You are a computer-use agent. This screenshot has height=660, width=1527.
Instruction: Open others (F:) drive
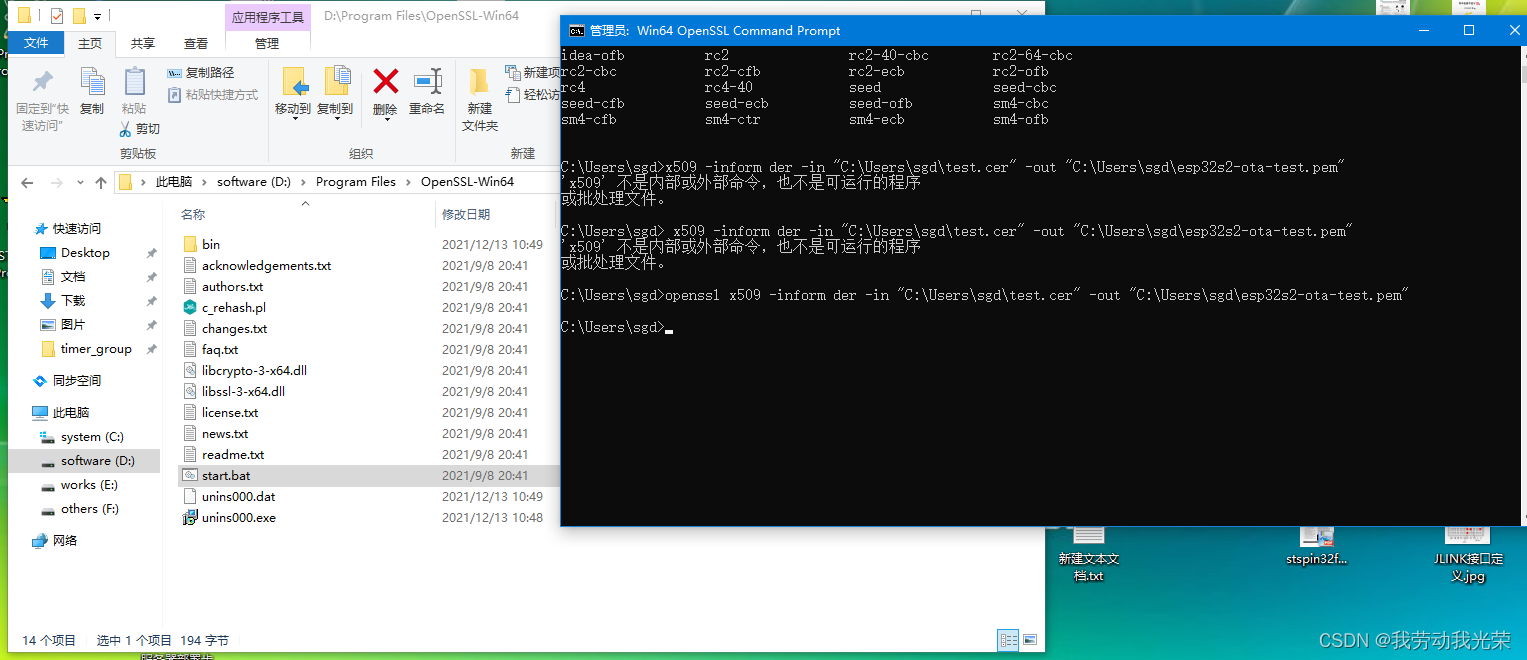coord(89,509)
